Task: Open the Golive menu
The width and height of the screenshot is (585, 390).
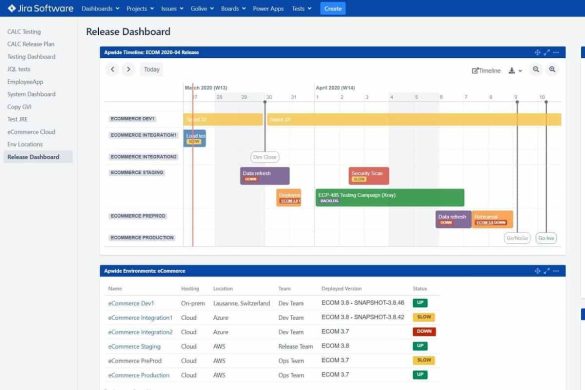Action: tap(202, 9)
